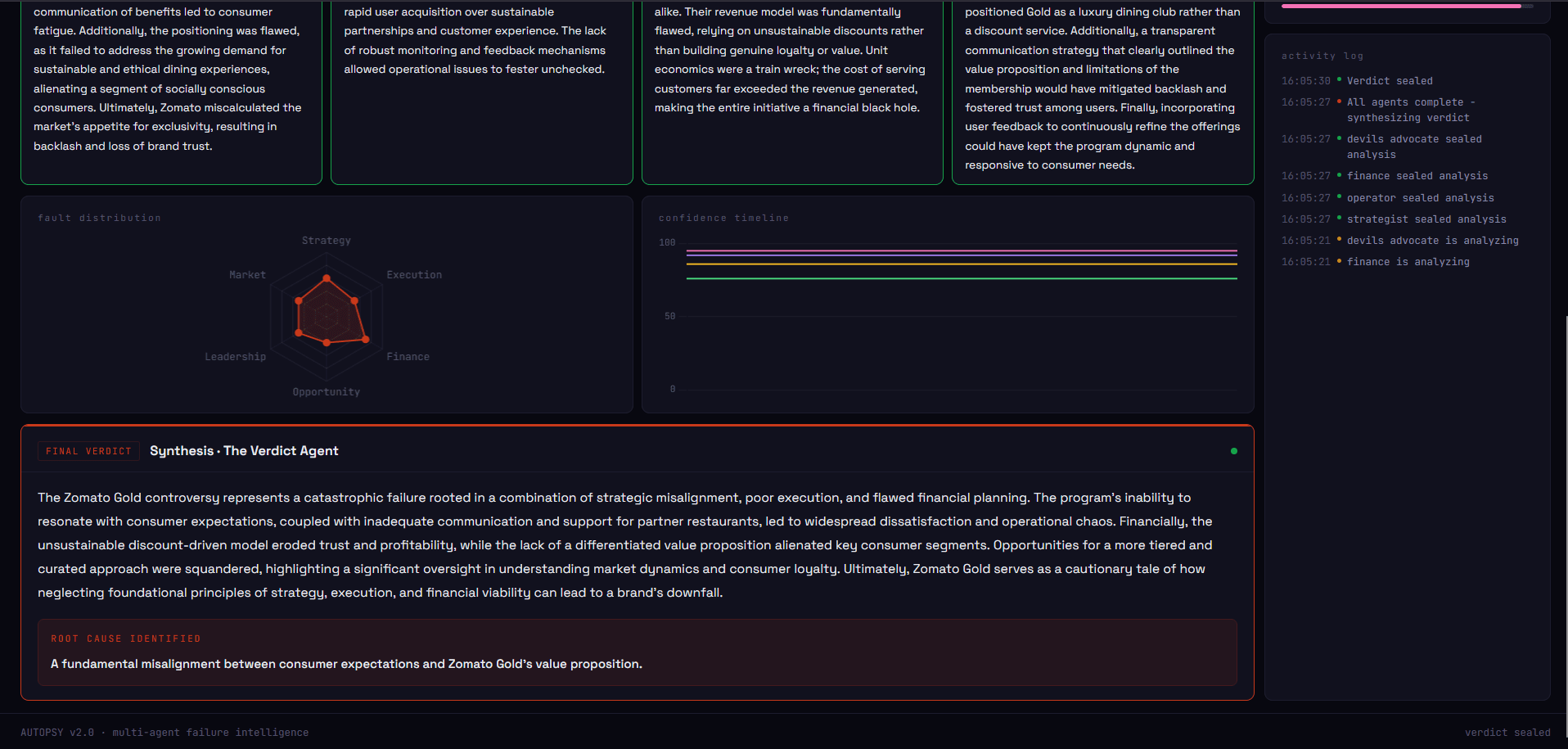This screenshot has width=1568, height=749.
Task: Click the card text about flawed revenue model
Action: click(791, 60)
